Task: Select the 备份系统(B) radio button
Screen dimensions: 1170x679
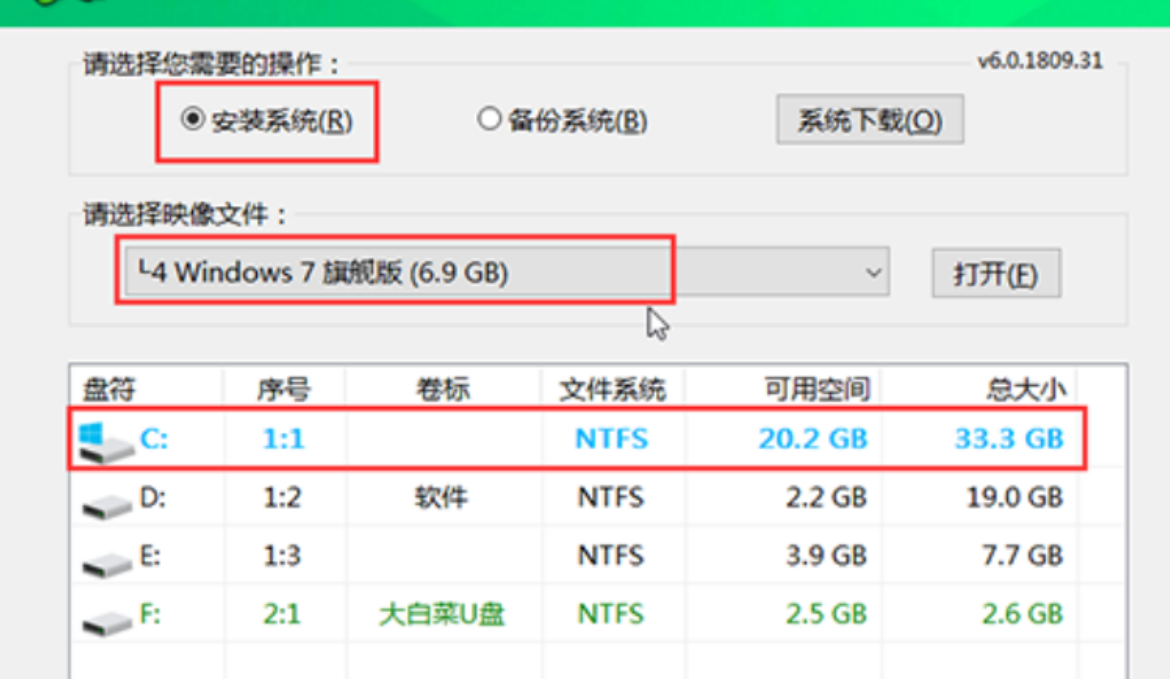Action: pos(489,119)
